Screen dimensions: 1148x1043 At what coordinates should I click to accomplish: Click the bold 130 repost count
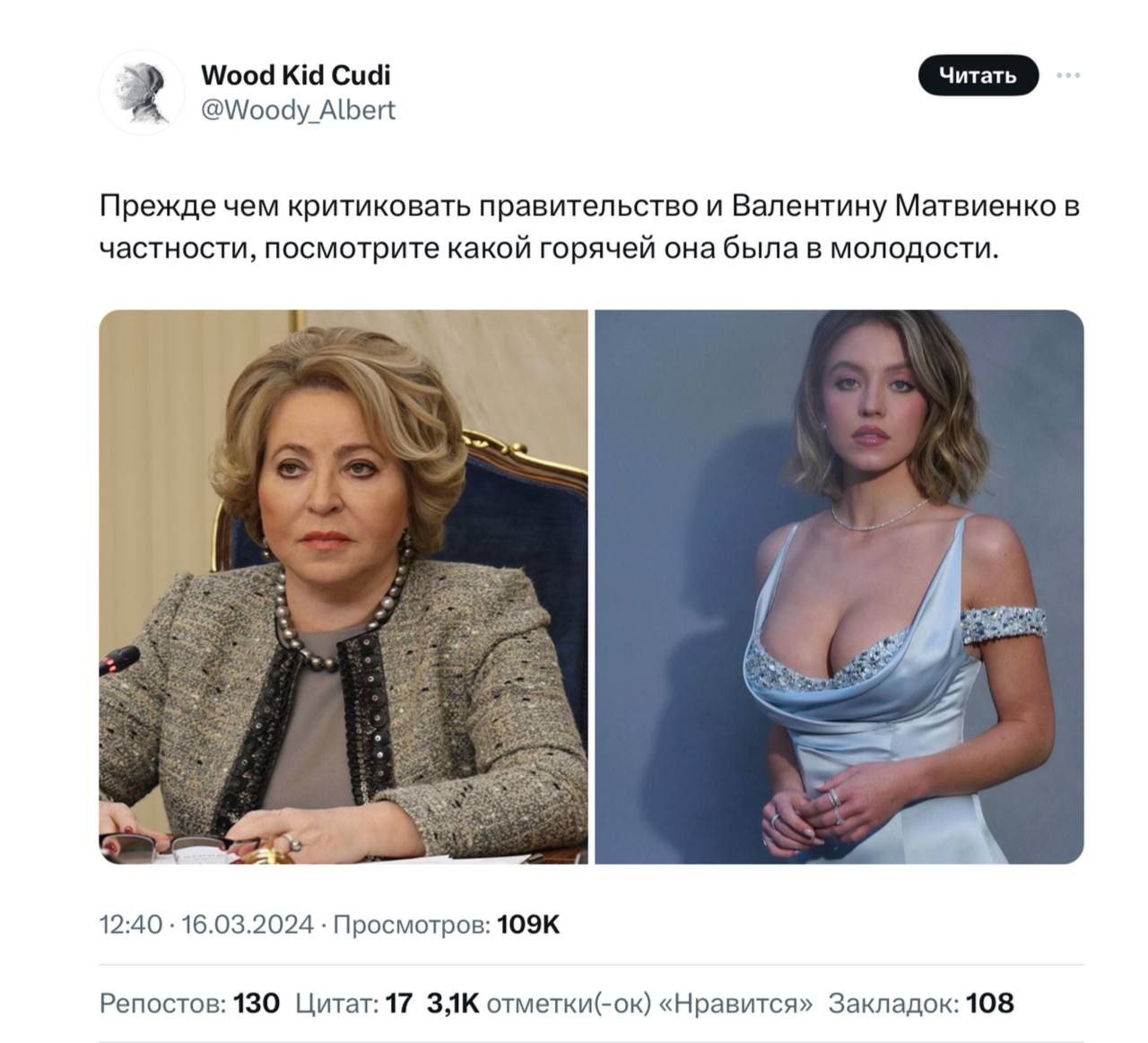(257, 1003)
